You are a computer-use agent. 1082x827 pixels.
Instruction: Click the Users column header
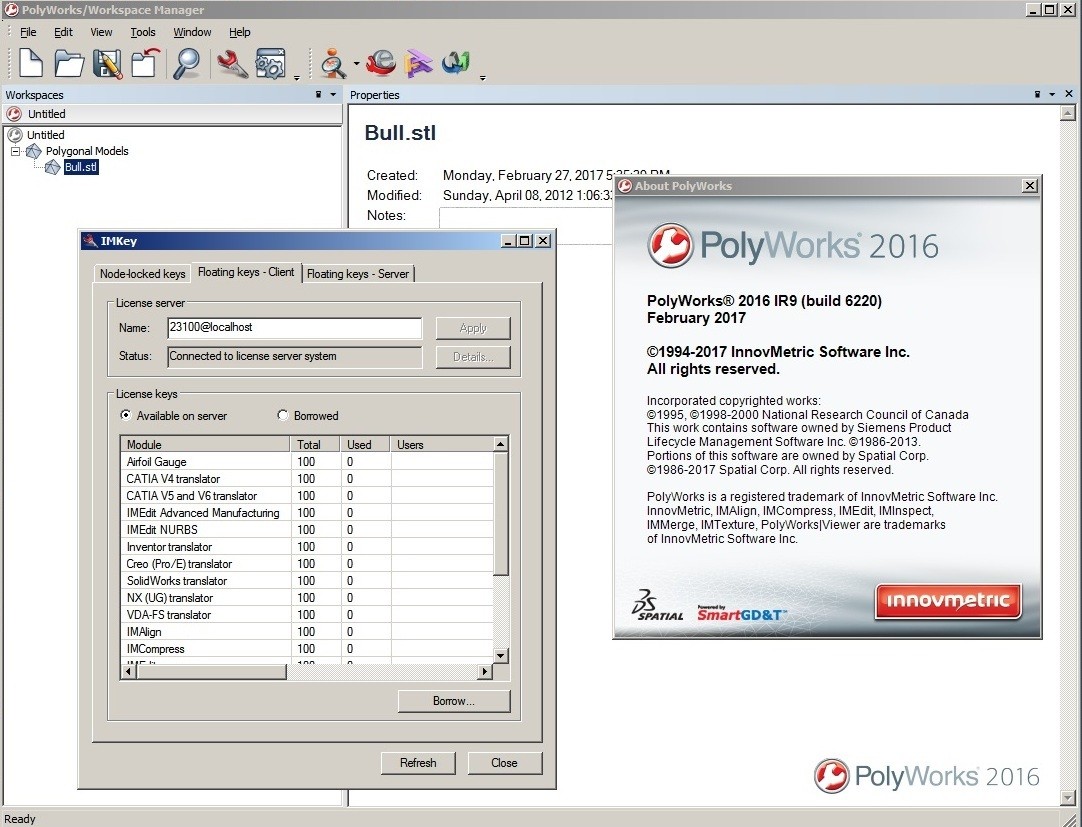pyautogui.click(x=442, y=445)
